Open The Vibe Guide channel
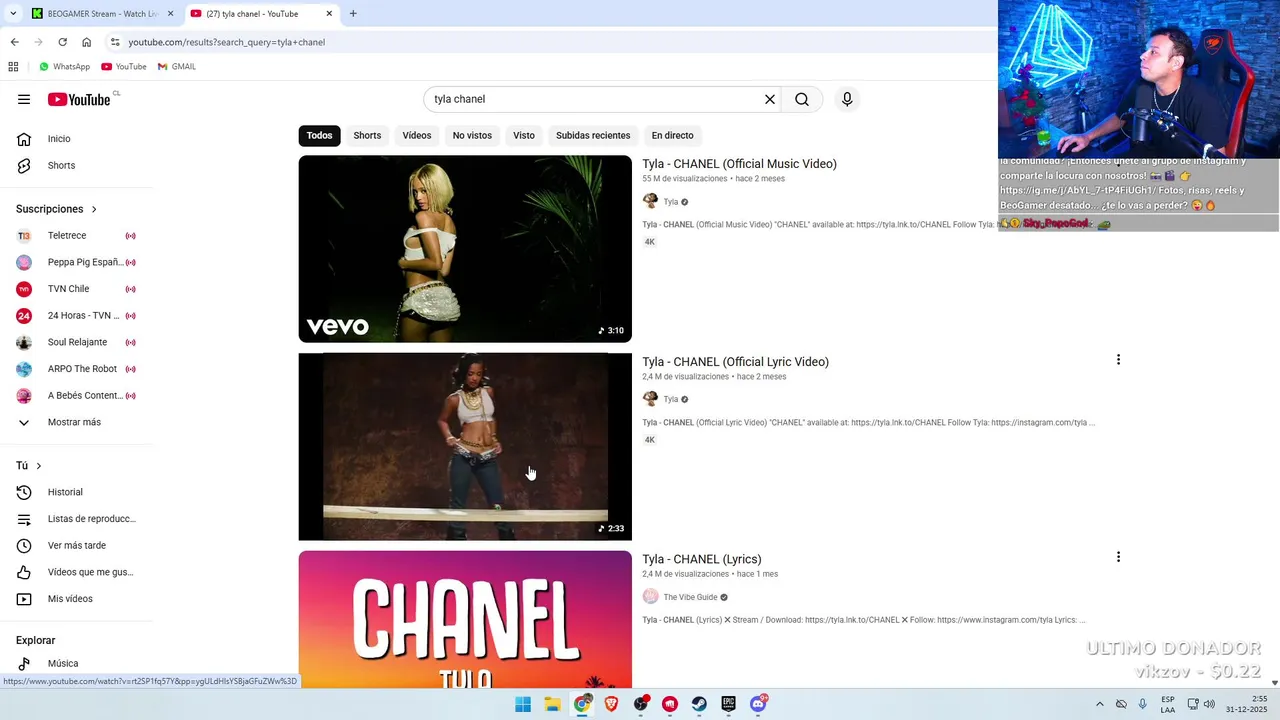 click(690, 597)
